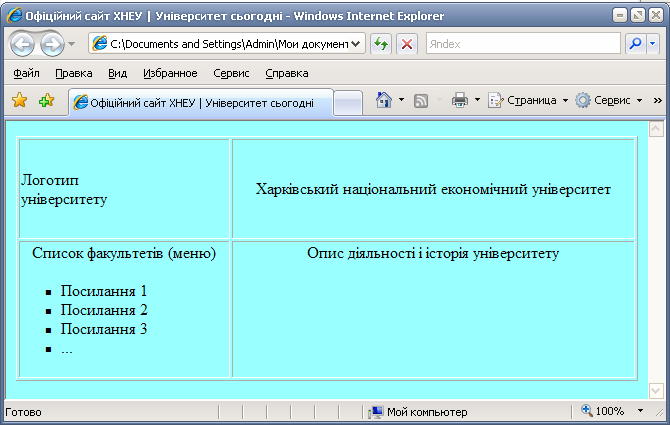670x425 pixels.
Task: Click the Посилання 1 list item
Action: tap(104, 291)
